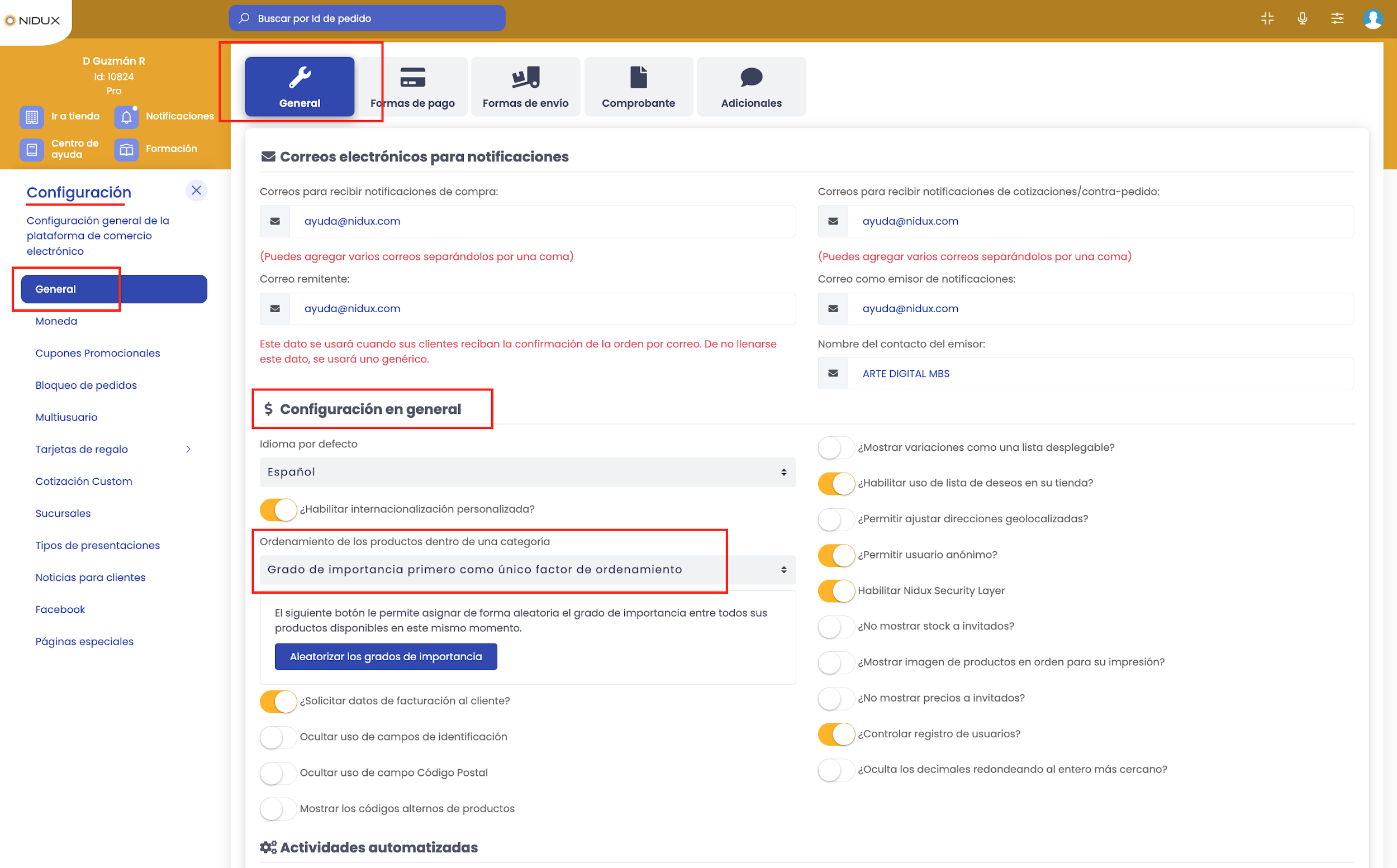Viewport: 1397px width, 868px height.
Task: Open the Centro de ayuda icon
Action: [32, 149]
